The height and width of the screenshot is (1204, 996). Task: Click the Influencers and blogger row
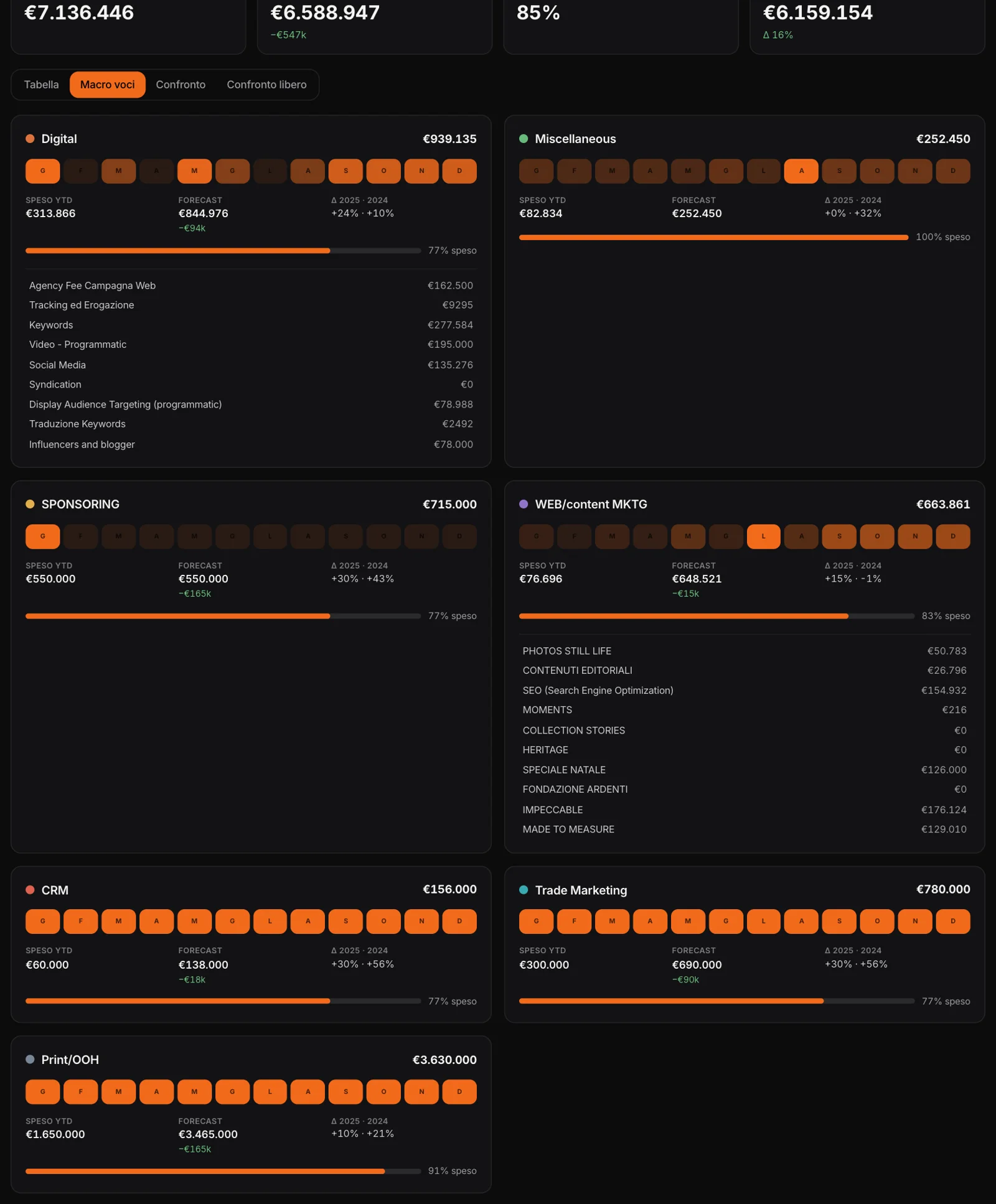(251, 444)
